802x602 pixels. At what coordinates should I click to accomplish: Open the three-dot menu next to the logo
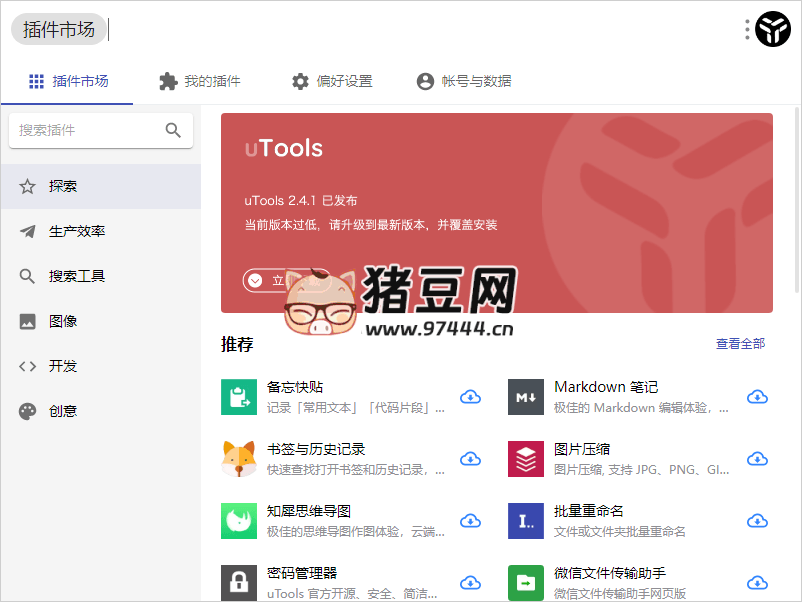746,29
